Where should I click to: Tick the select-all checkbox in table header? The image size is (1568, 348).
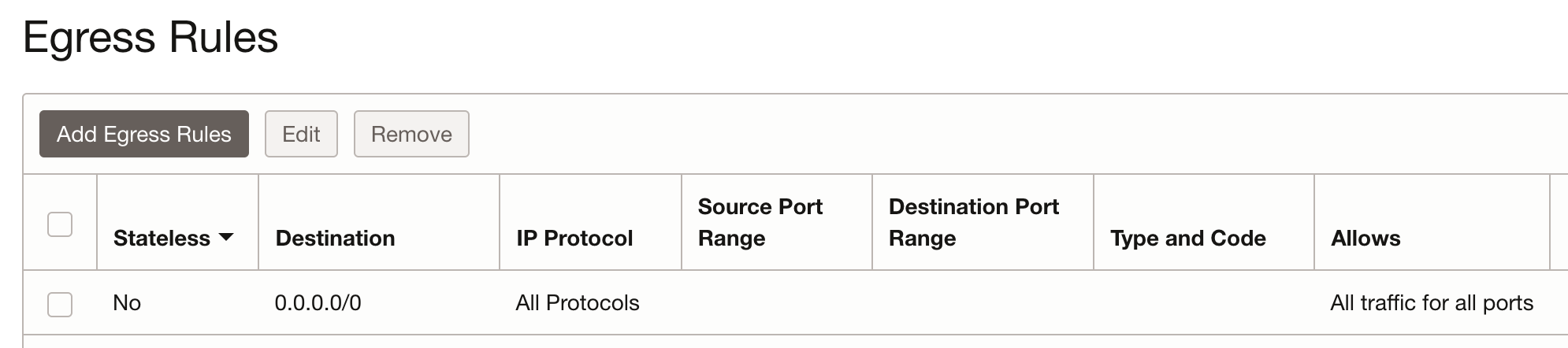60,224
